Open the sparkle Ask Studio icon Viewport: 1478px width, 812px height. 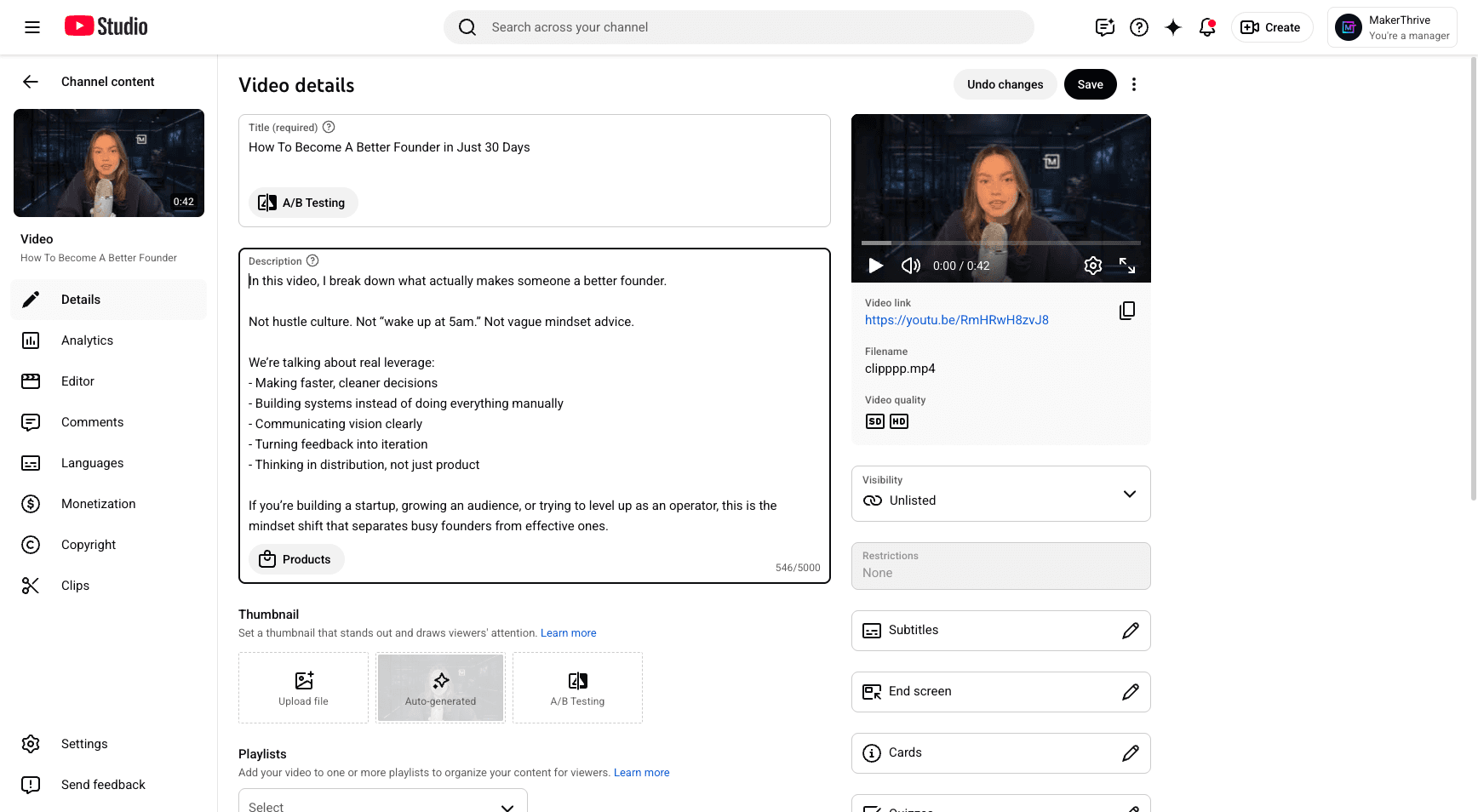1173,27
